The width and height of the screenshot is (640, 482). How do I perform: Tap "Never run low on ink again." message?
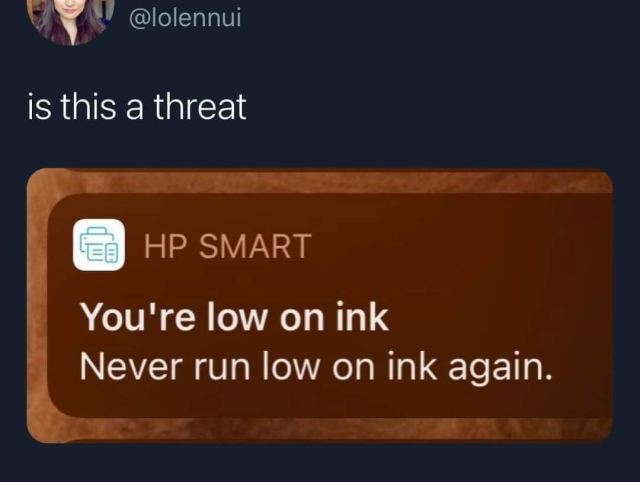click(316, 367)
